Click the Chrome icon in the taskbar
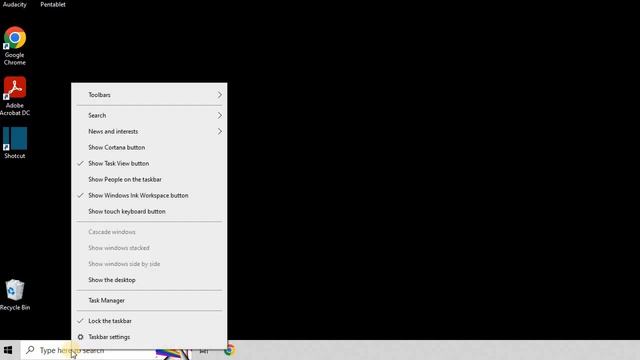The height and width of the screenshot is (360, 640). point(229,350)
